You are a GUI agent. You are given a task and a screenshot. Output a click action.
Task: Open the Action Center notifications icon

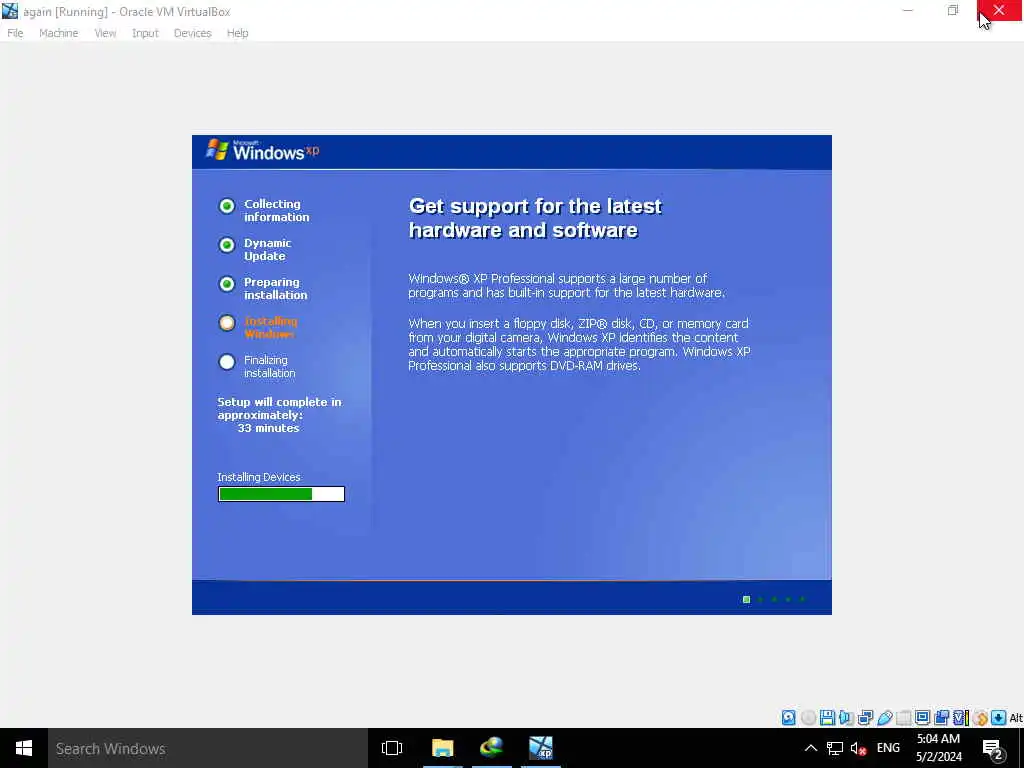coord(993,750)
